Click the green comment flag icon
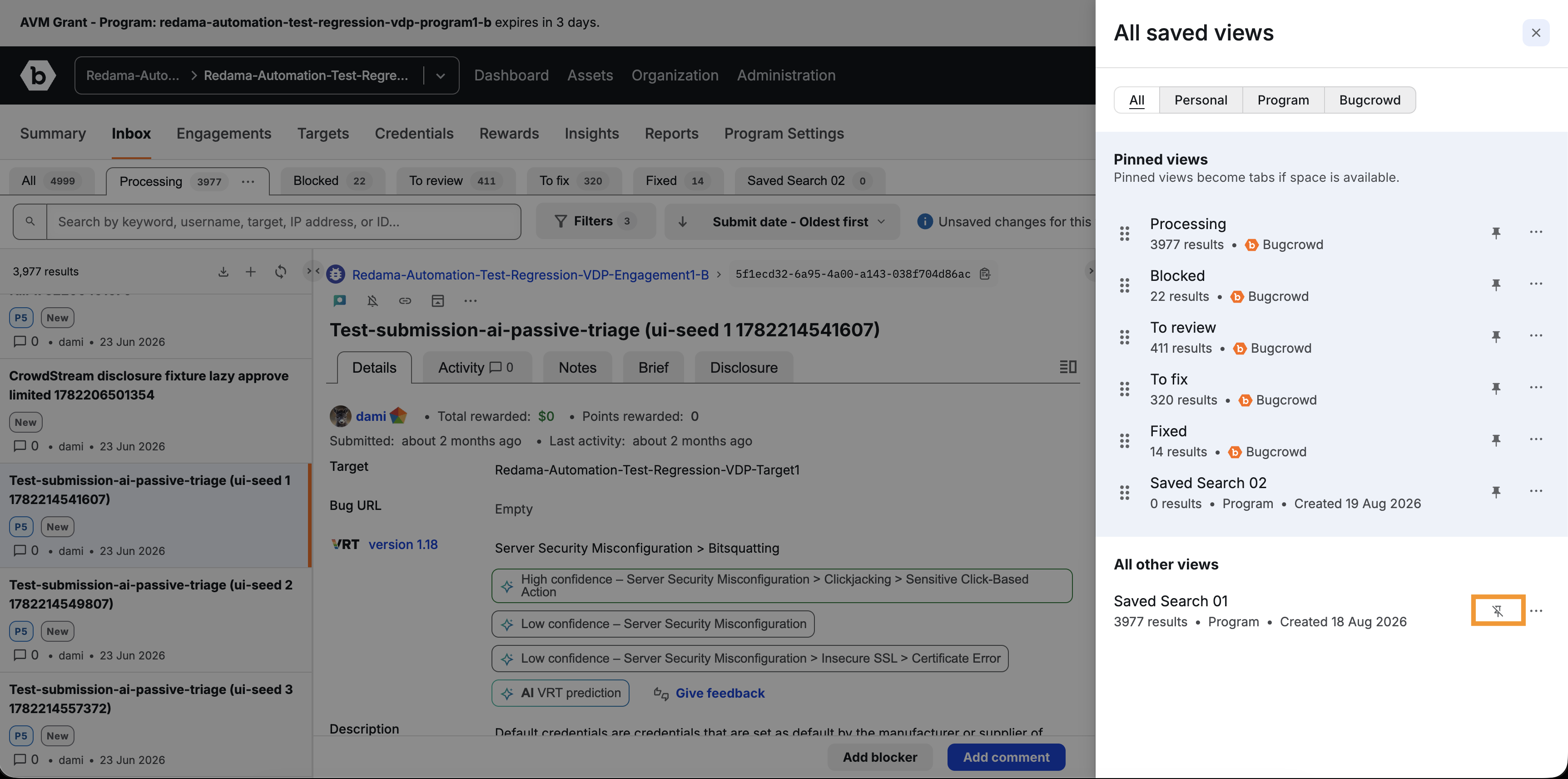The height and width of the screenshot is (779, 1568). pyautogui.click(x=340, y=300)
